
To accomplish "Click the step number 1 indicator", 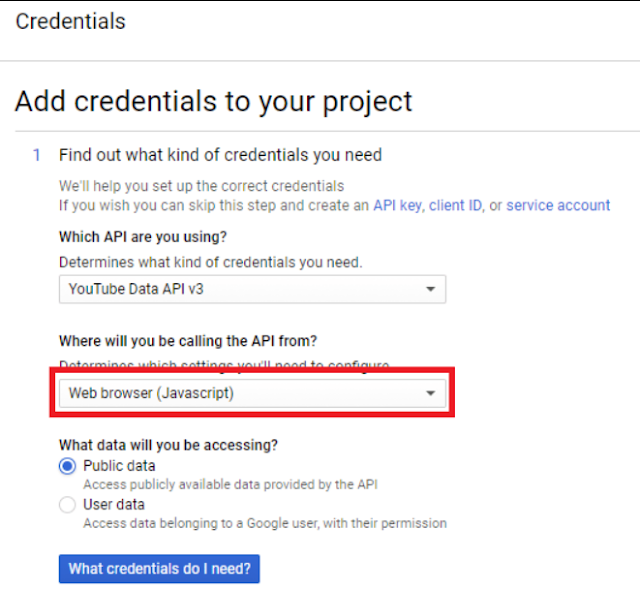I will [37, 155].
